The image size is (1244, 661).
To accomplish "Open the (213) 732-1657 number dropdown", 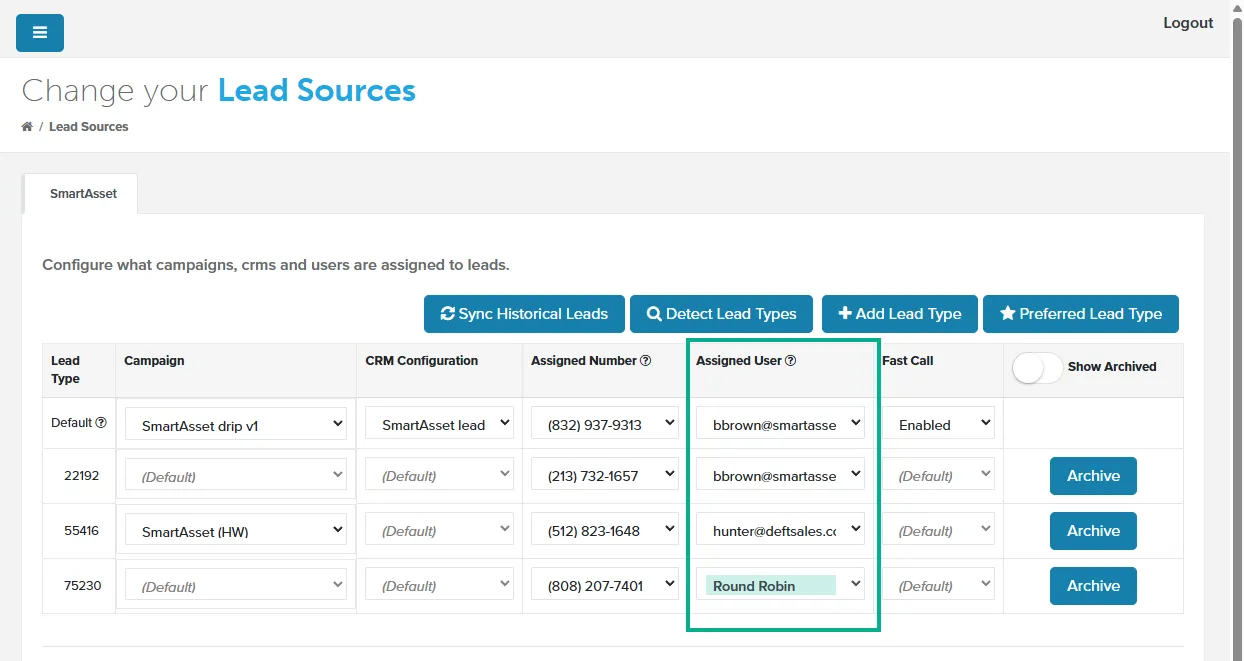I will 604,476.
